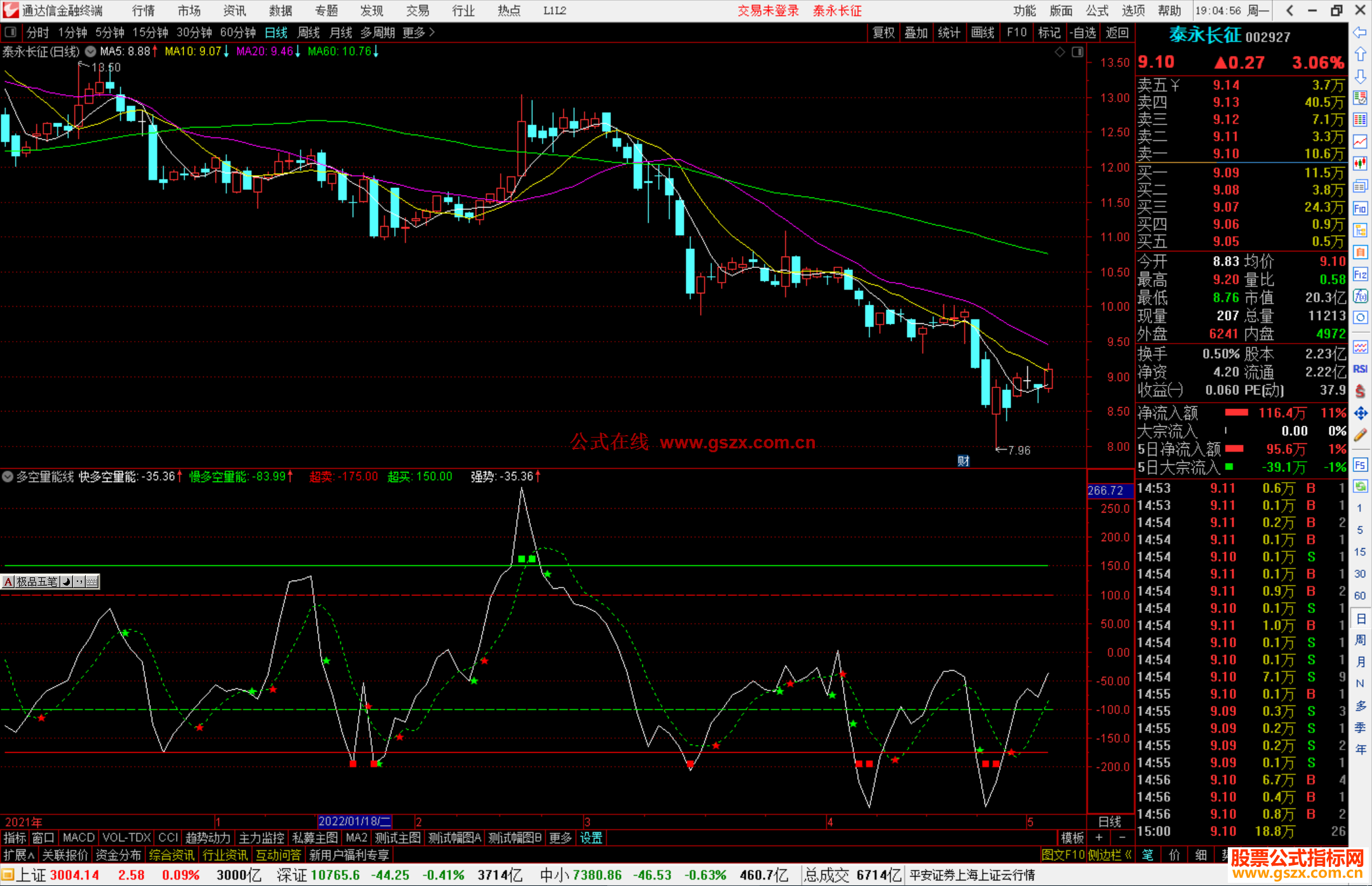This screenshot has height=886, width=1372.
Task: Open the 模板 template menu
Action: point(1072,838)
